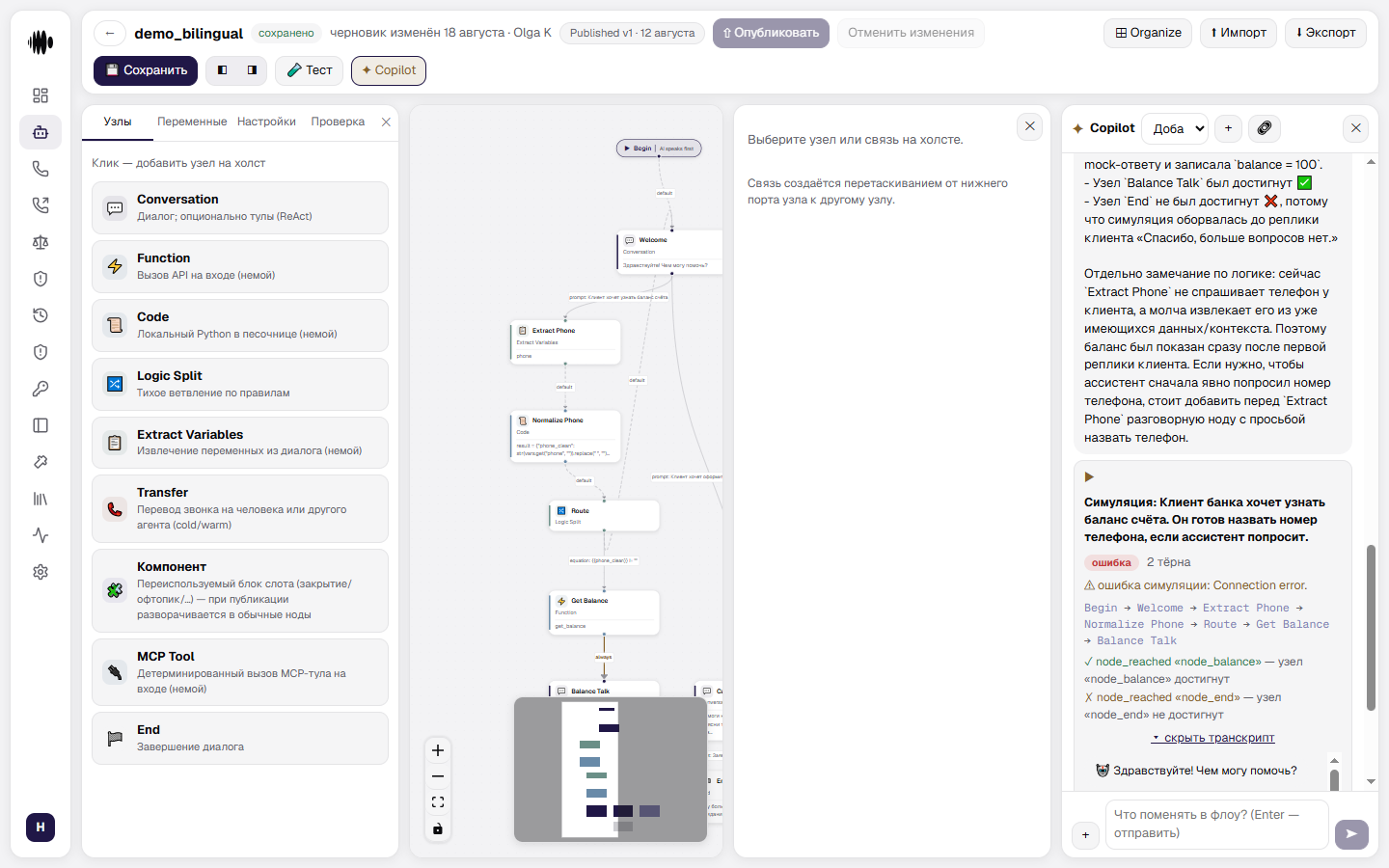
Task: Click Отменить изменения
Action: point(911,33)
